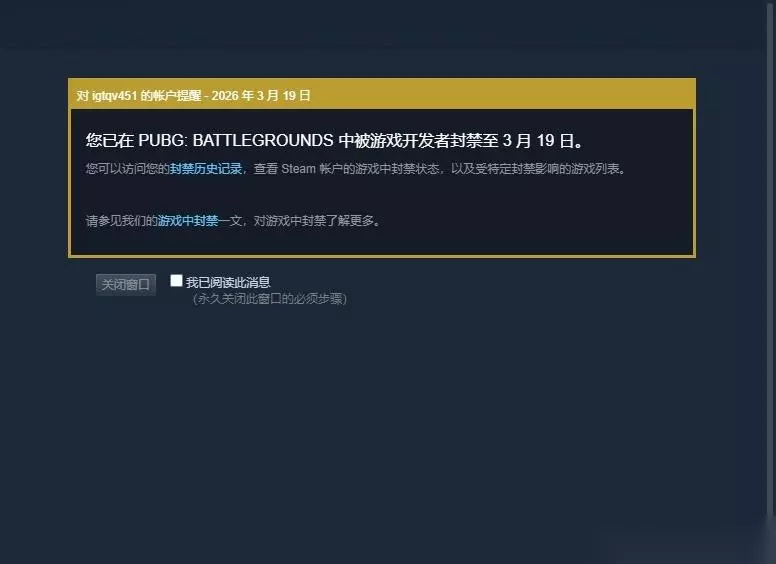Viewport: 776px width, 564px height.
Task: Open the 封禁历史记录 link
Action: click(206, 169)
